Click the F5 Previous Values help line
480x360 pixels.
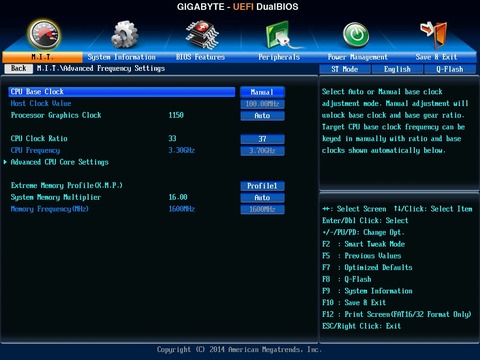click(x=362, y=256)
